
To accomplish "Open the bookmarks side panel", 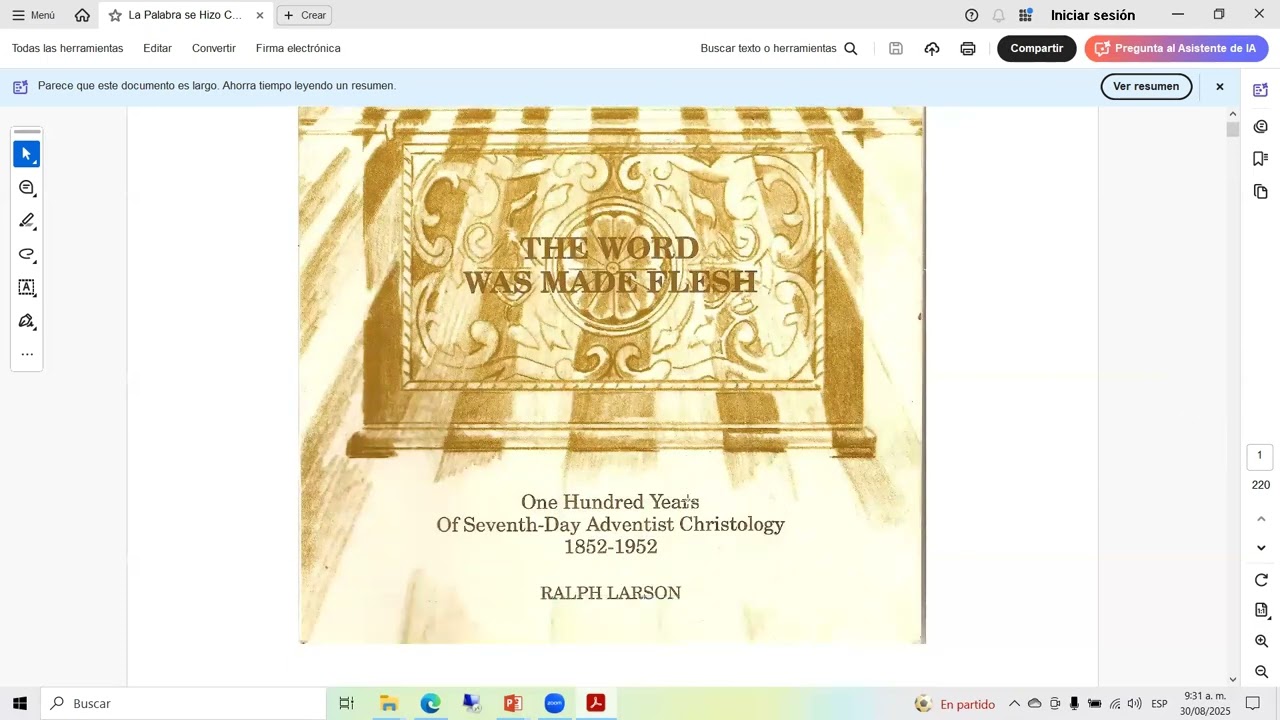I will pos(1261,159).
